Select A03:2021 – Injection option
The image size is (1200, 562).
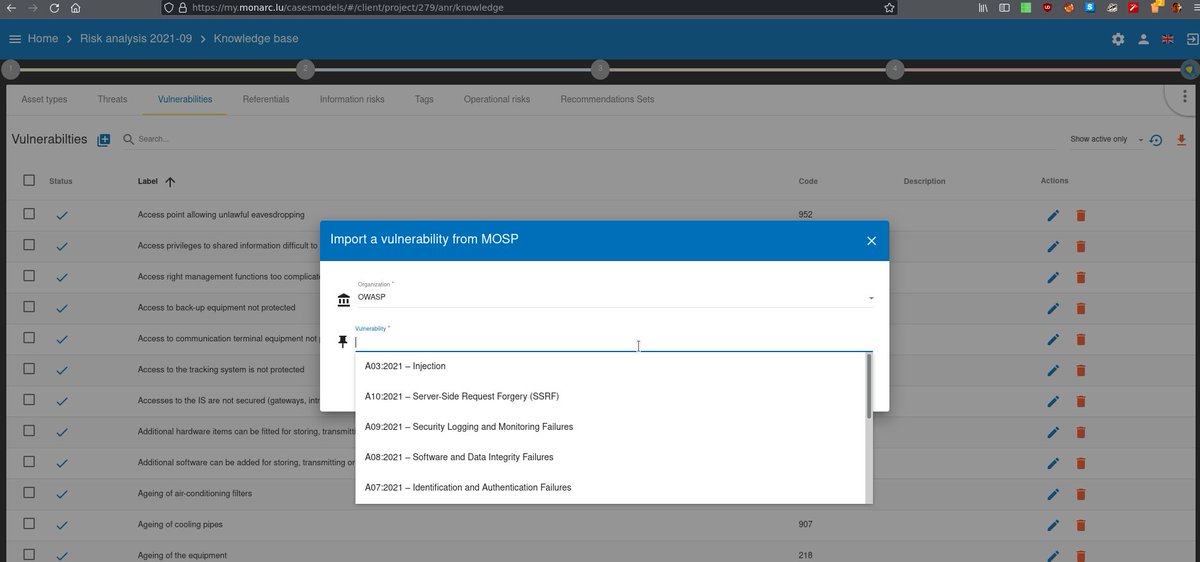[610, 366]
